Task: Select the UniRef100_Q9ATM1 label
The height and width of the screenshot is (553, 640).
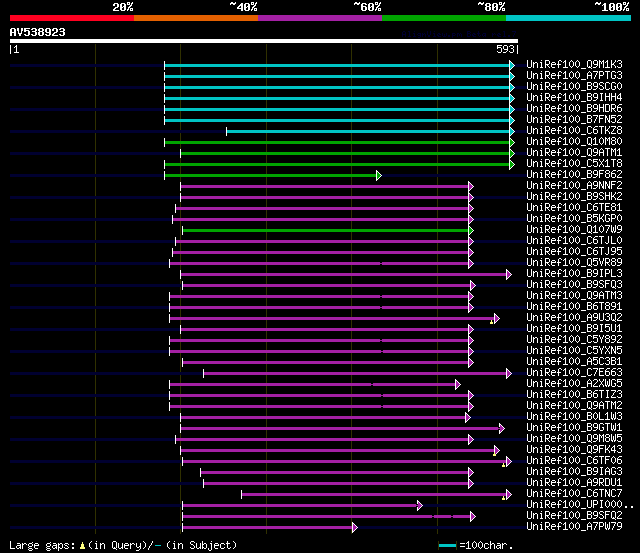Action: (x=574, y=153)
